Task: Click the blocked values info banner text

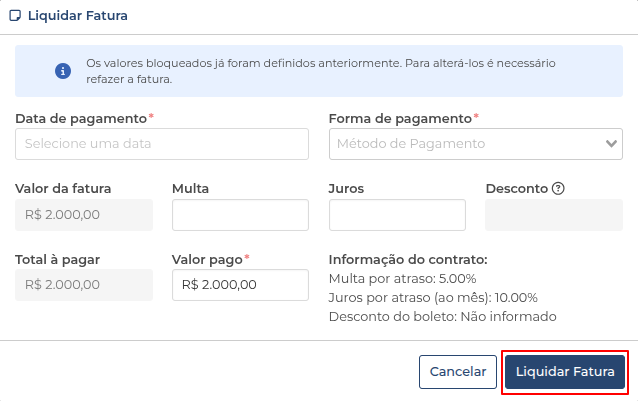Action: [x=321, y=71]
